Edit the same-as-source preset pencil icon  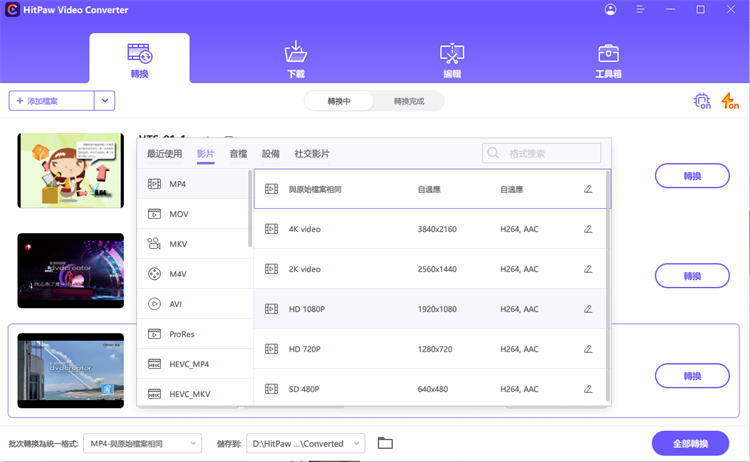pos(588,189)
